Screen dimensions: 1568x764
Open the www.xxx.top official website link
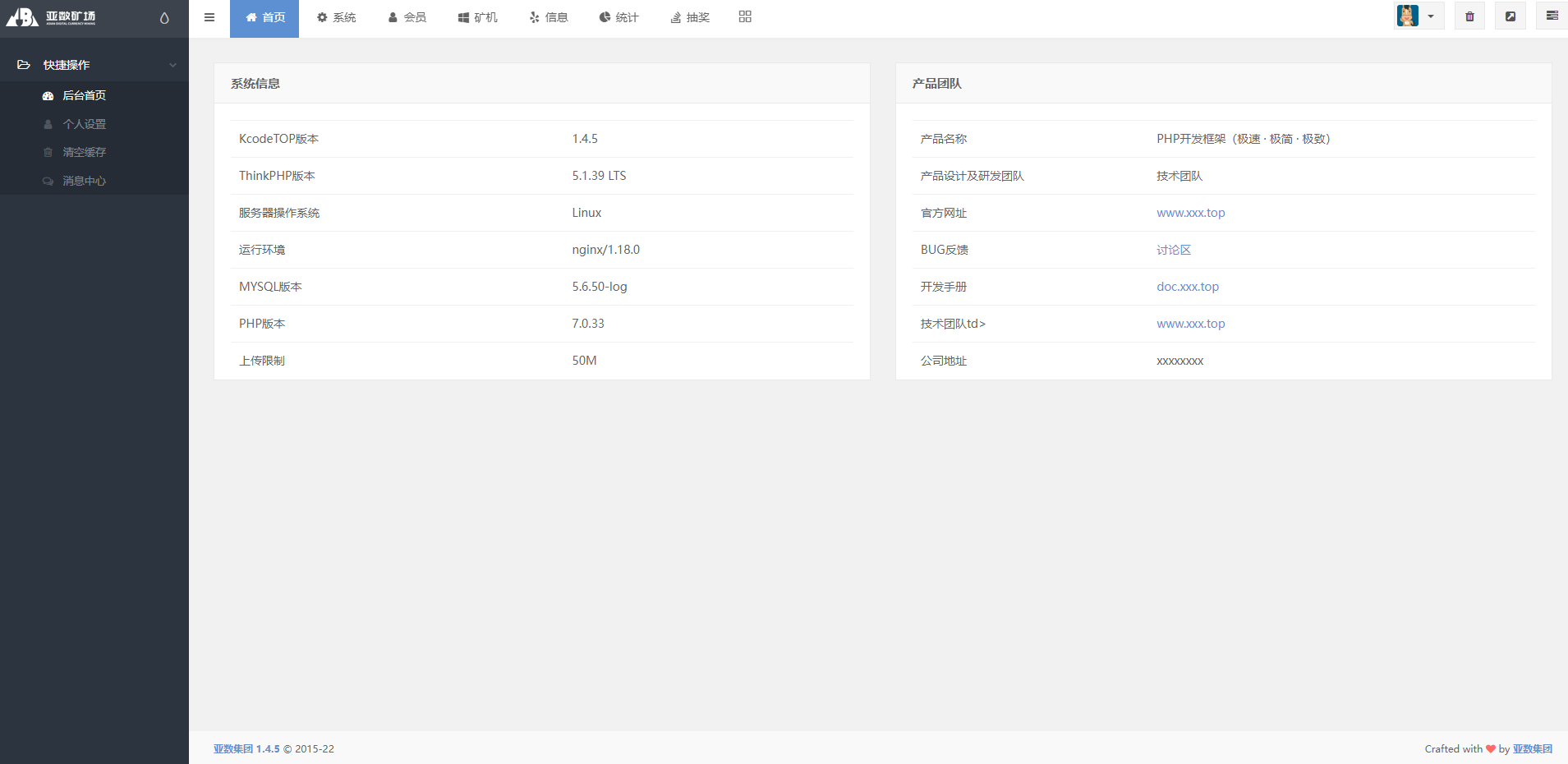pos(1190,212)
